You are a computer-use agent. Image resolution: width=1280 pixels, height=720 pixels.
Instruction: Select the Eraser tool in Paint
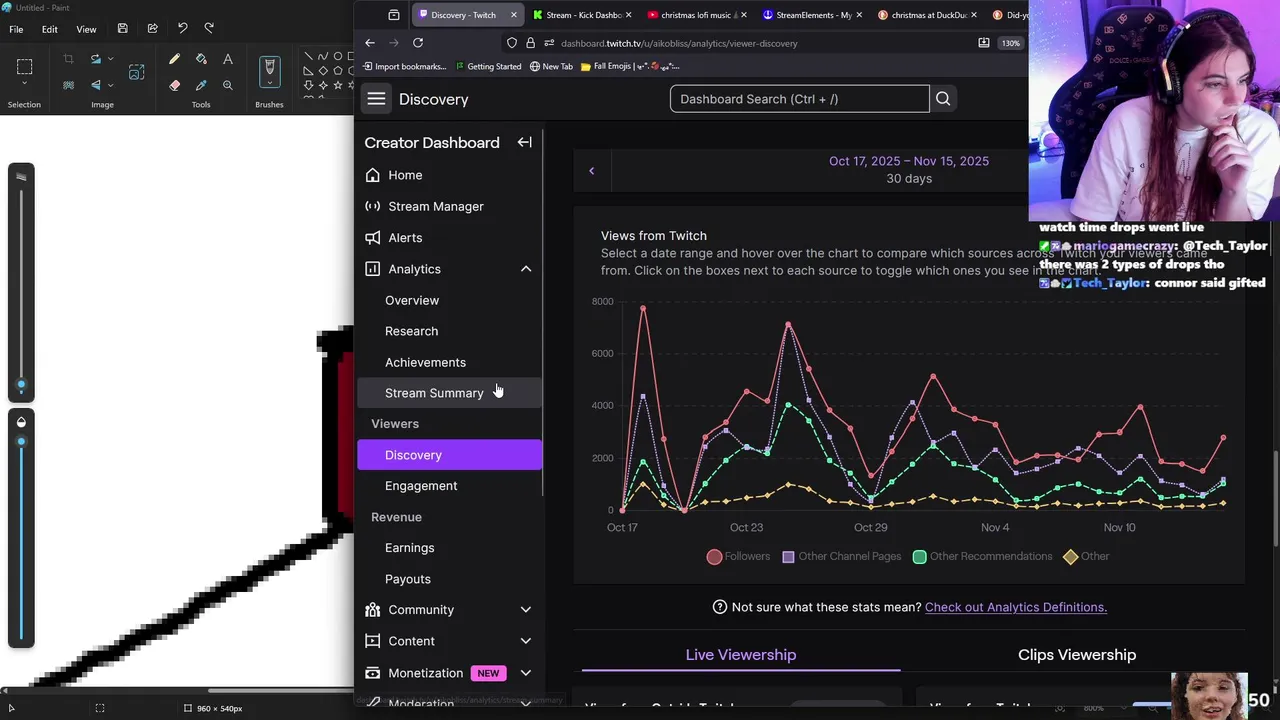(174, 85)
